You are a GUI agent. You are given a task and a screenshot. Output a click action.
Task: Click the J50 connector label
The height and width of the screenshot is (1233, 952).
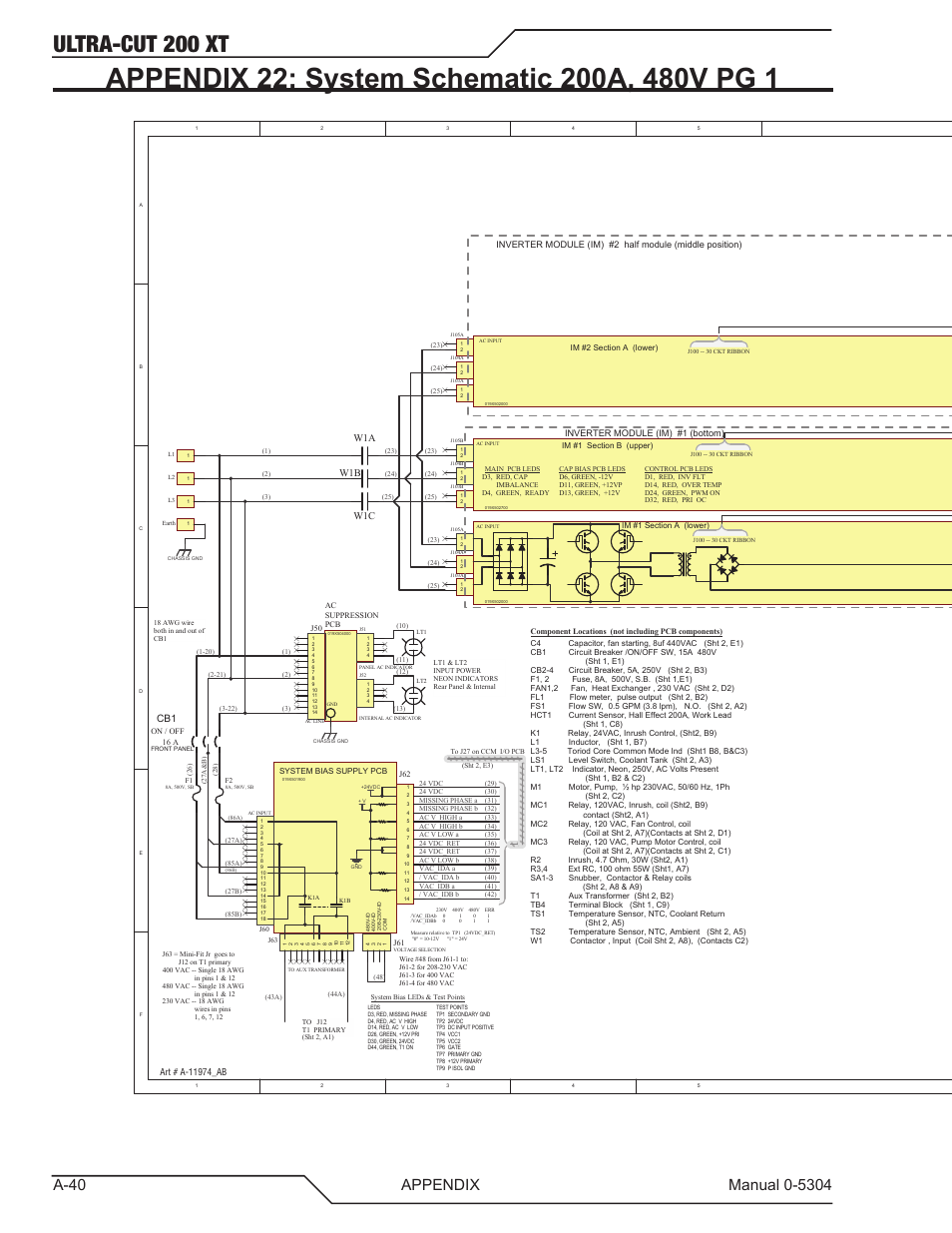tap(316, 630)
